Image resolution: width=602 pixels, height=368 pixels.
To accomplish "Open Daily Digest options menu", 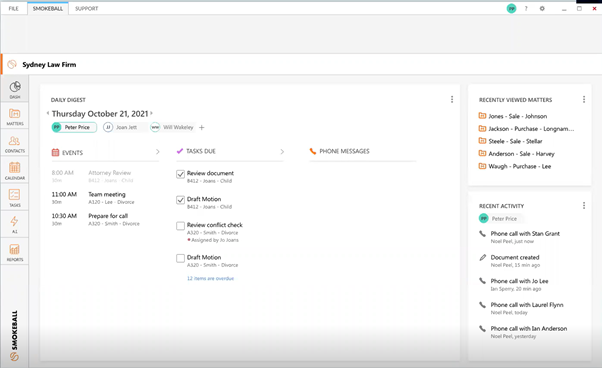I will (452, 99).
